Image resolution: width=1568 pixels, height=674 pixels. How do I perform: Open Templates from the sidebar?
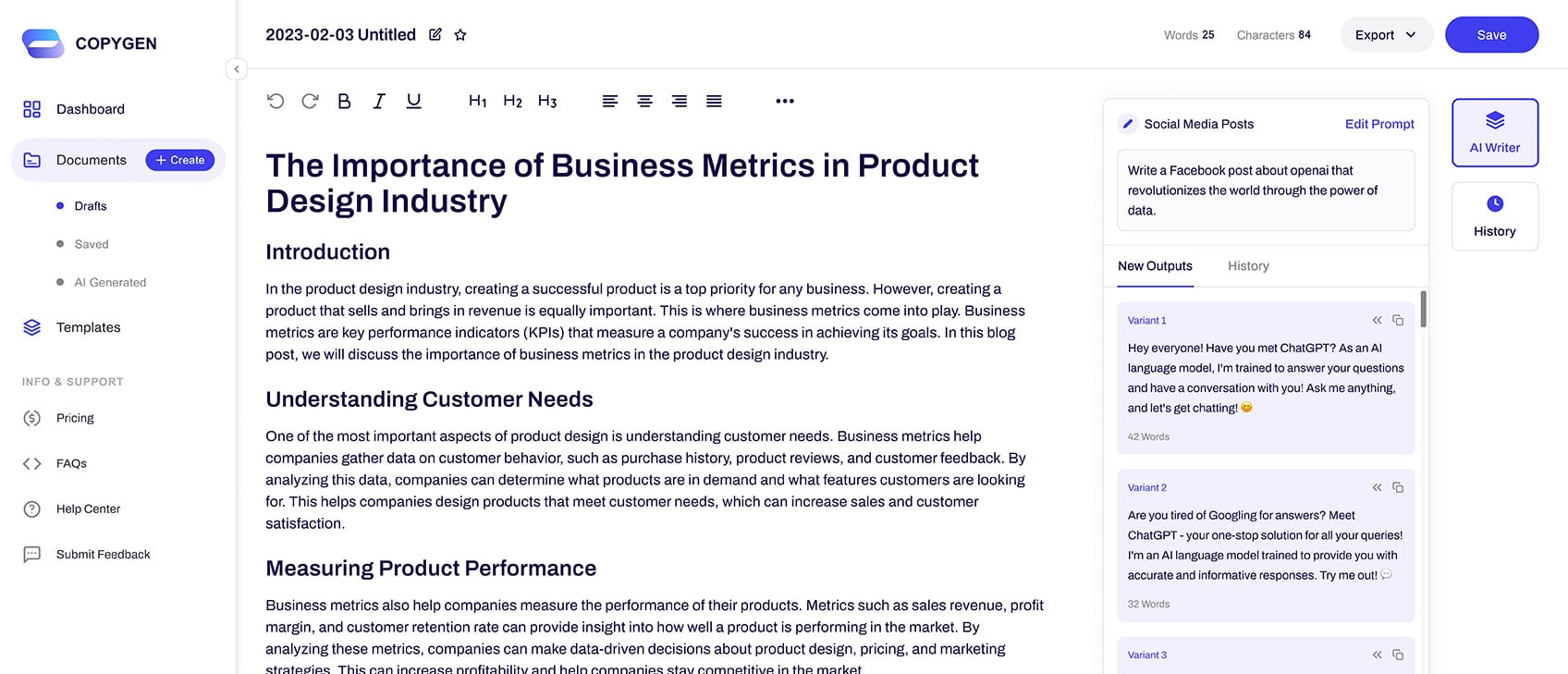tap(88, 327)
